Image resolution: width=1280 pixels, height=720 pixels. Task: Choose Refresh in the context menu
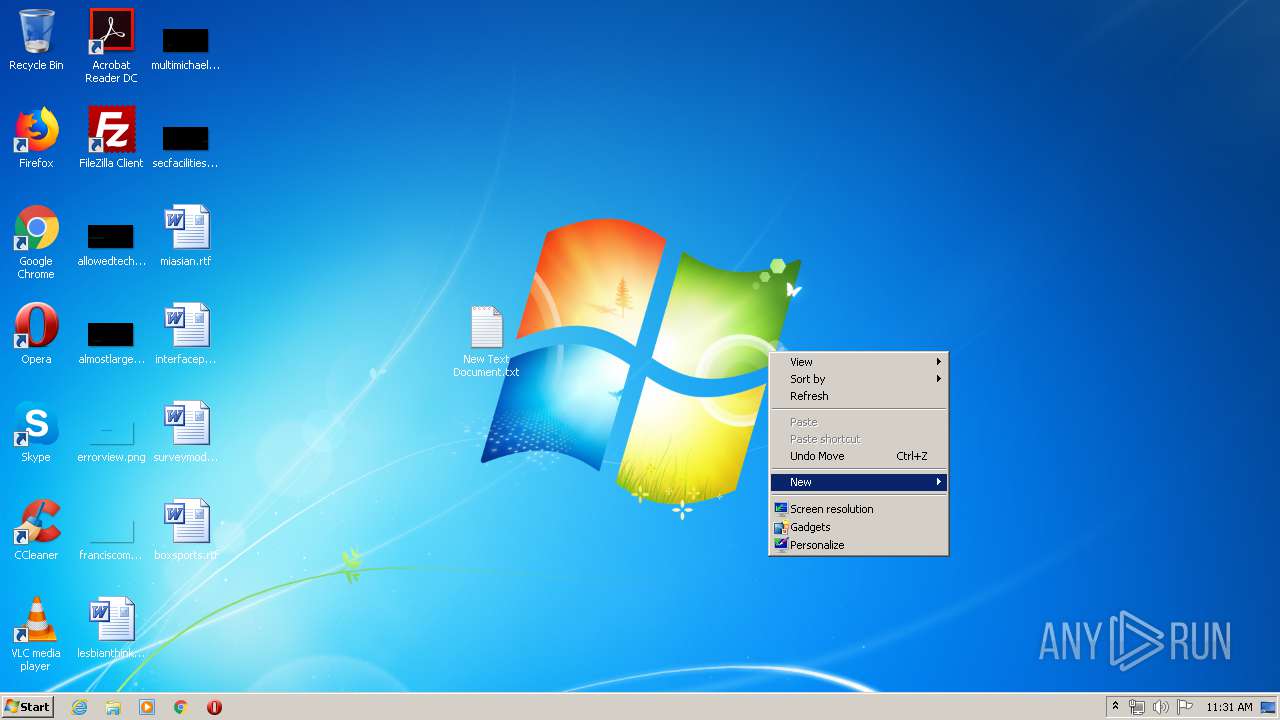point(858,396)
